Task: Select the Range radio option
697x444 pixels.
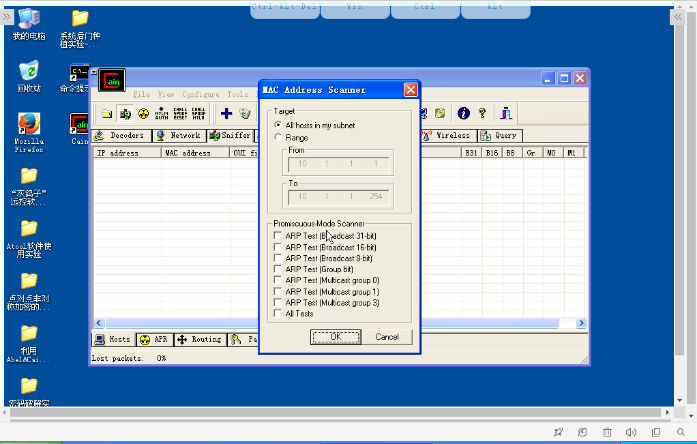Action: coord(278,137)
